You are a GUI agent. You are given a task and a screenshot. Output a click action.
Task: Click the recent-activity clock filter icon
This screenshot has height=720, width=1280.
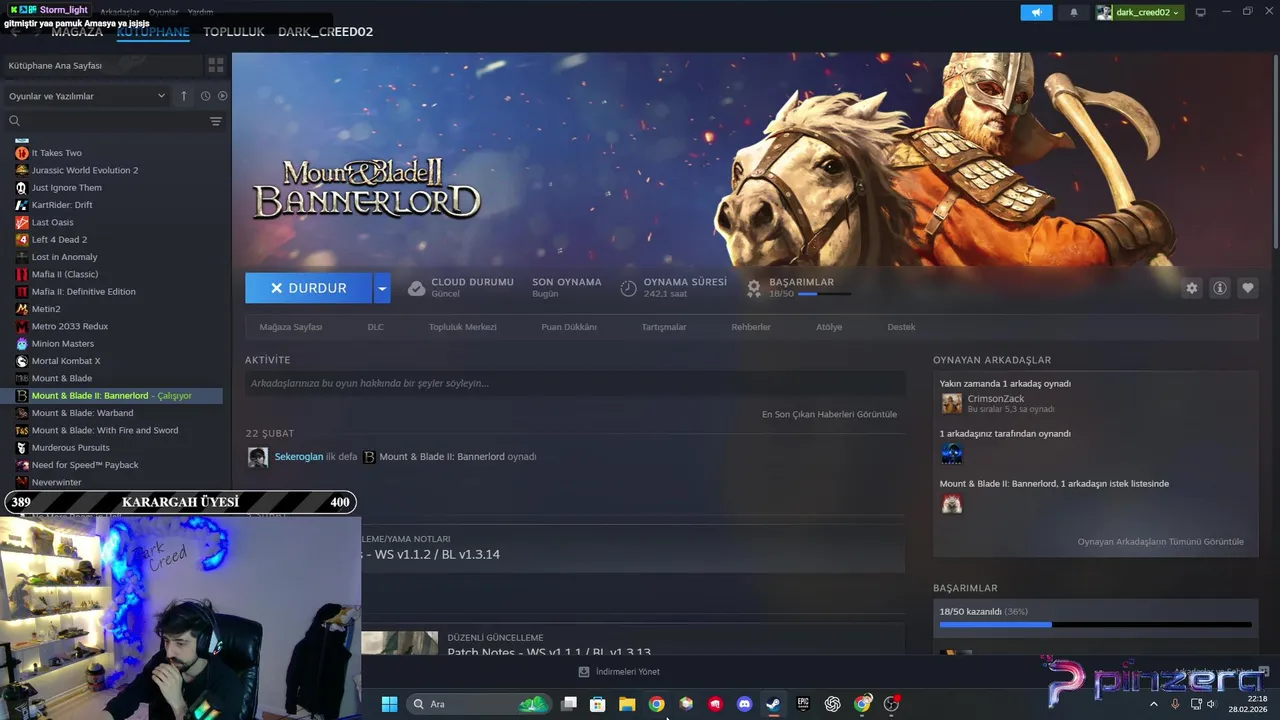(205, 96)
